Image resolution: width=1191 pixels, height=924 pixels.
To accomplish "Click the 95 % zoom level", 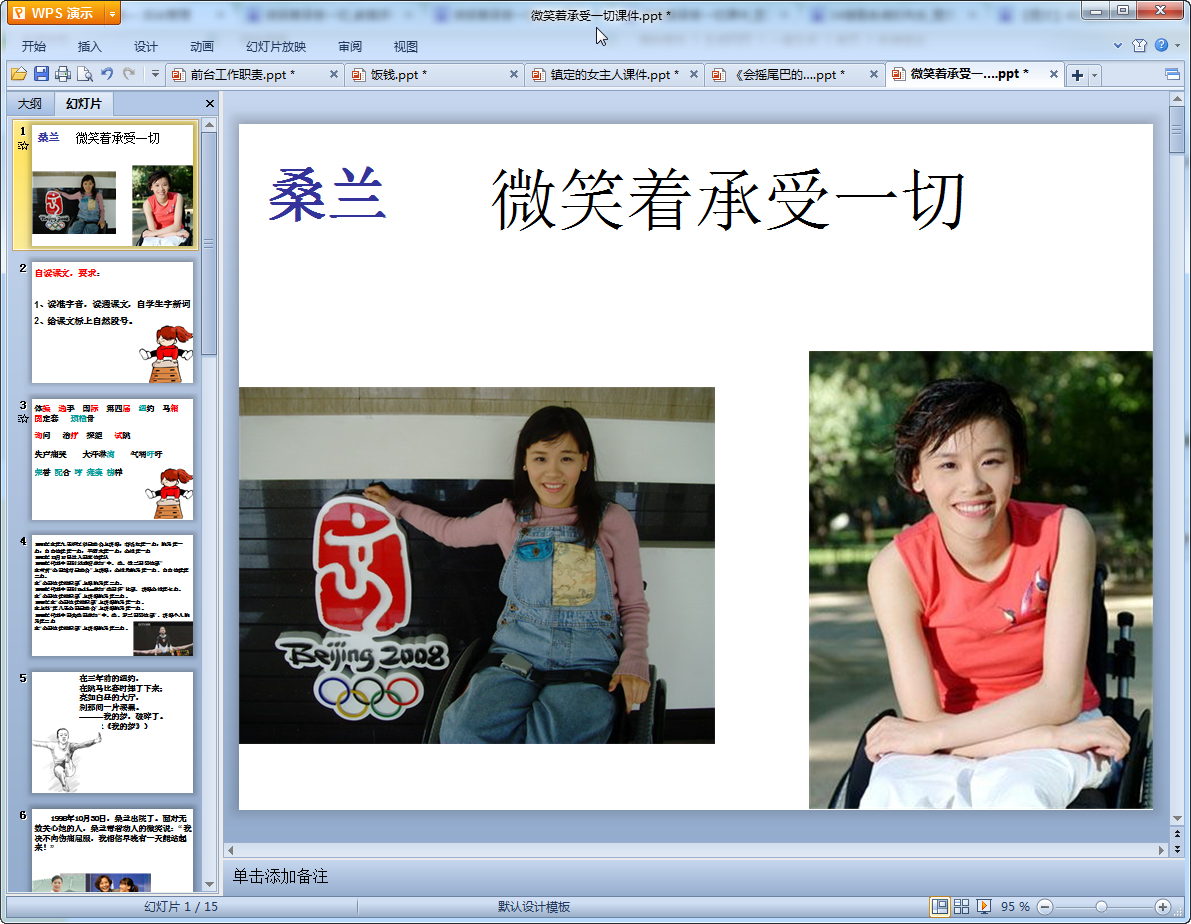I will (1015, 907).
